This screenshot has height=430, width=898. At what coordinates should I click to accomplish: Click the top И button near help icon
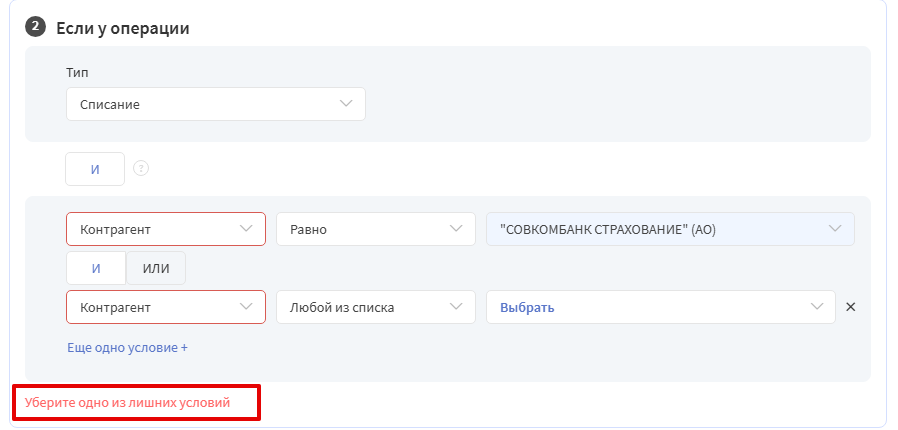[x=95, y=169]
